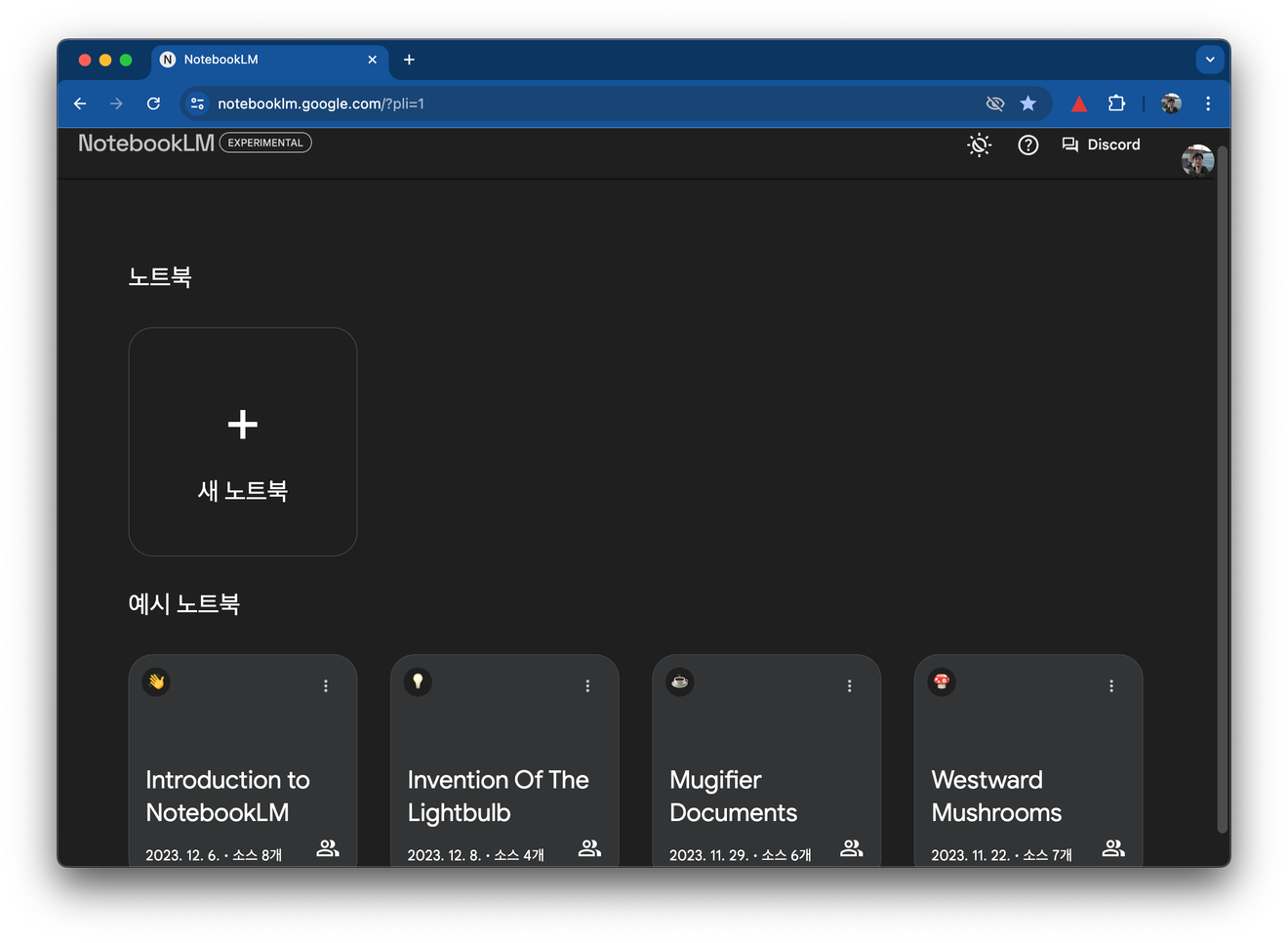Viewport: 1288px width, 943px height.
Task: Click shared people icon on Lightbulb card
Action: pos(589,848)
